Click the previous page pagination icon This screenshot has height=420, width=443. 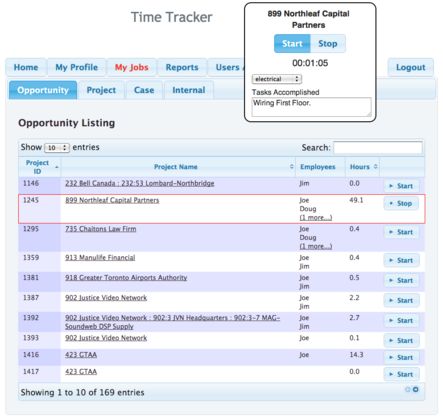click(407, 389)
